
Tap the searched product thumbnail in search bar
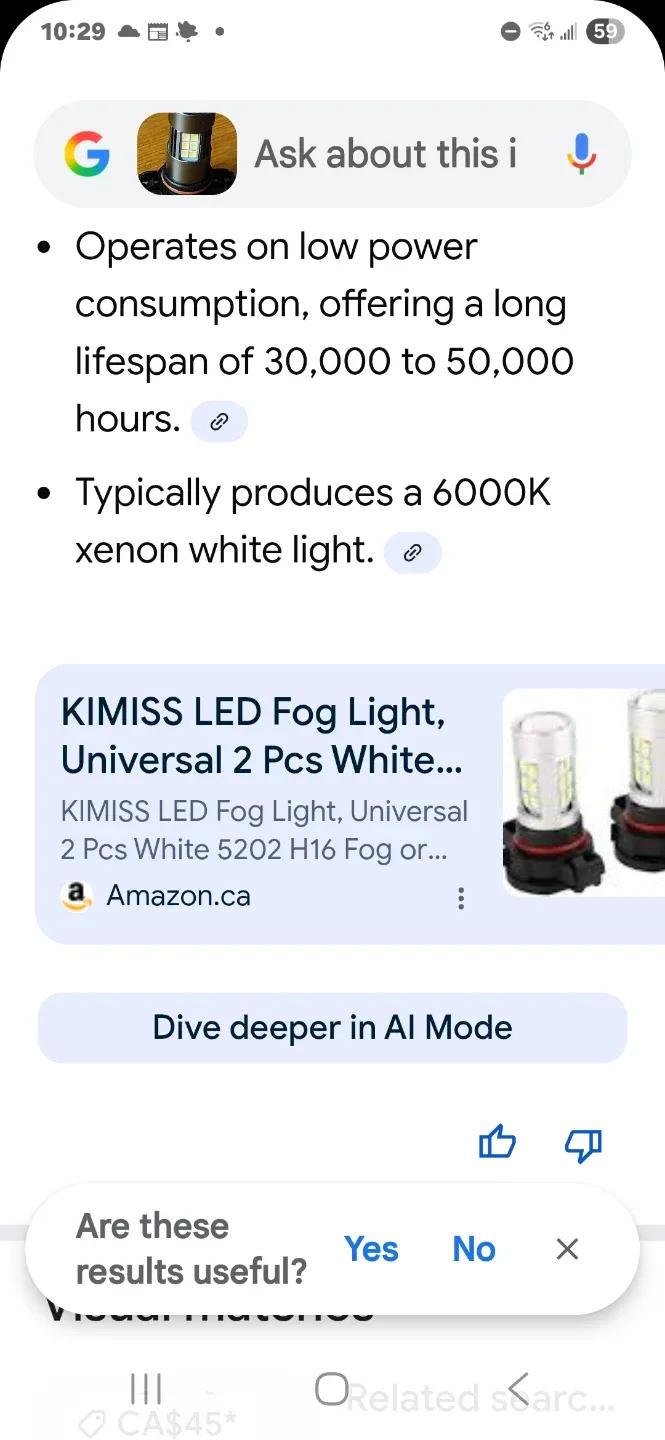pyautogui.click(x=187, y=154)
